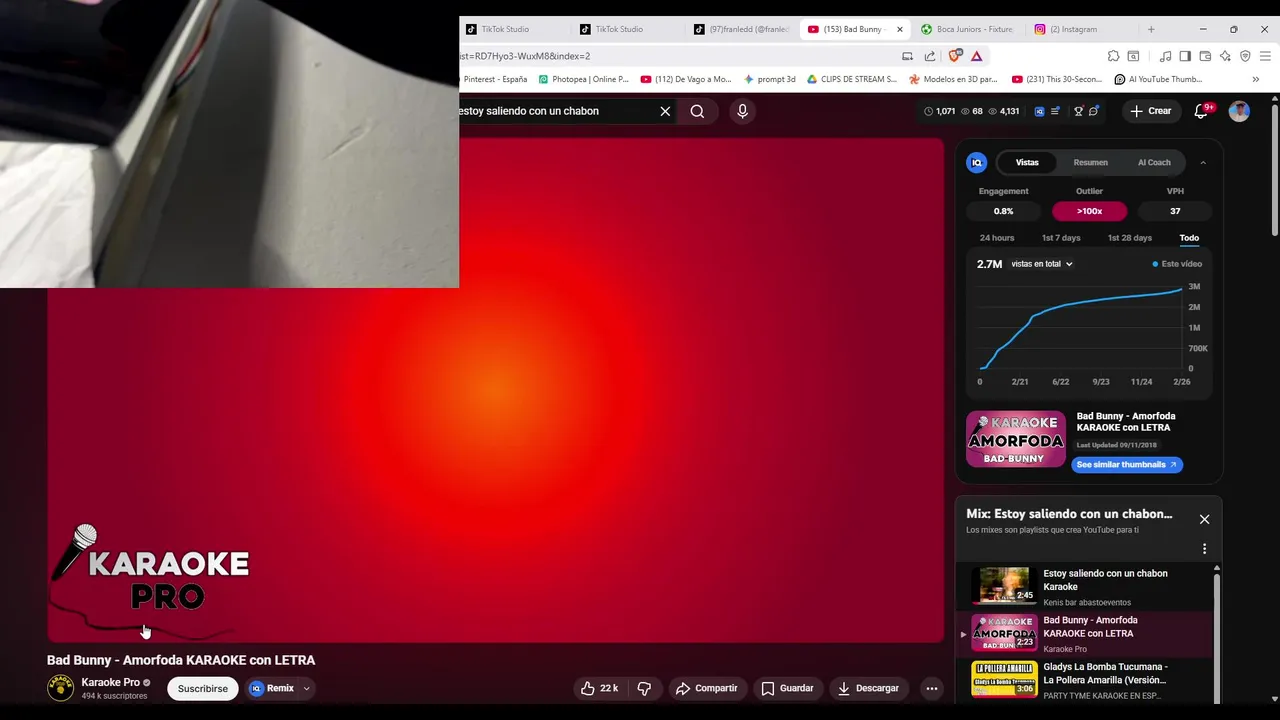Dislike the video with thumbs down

pyautogui.click(x=644, y=688)
